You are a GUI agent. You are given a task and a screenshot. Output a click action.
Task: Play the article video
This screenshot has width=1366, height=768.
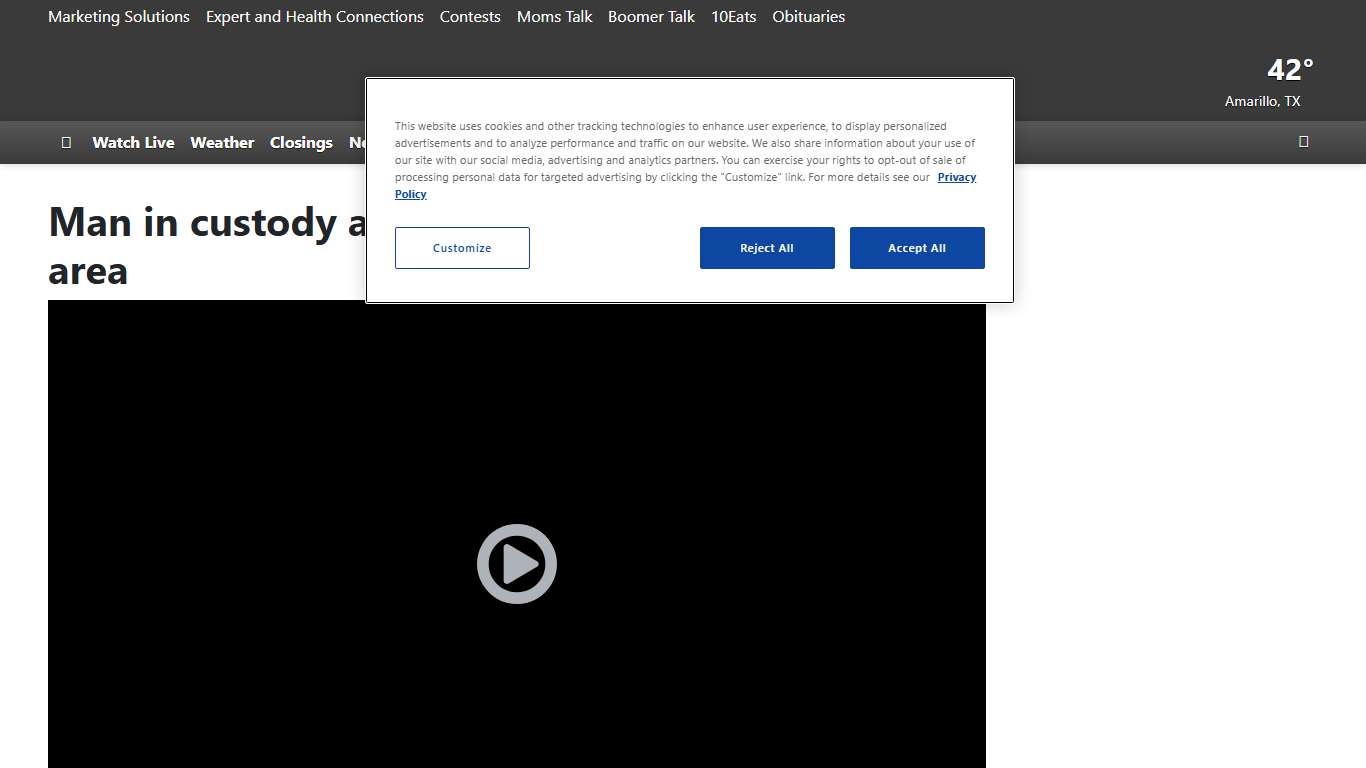(x=516, y=564)
